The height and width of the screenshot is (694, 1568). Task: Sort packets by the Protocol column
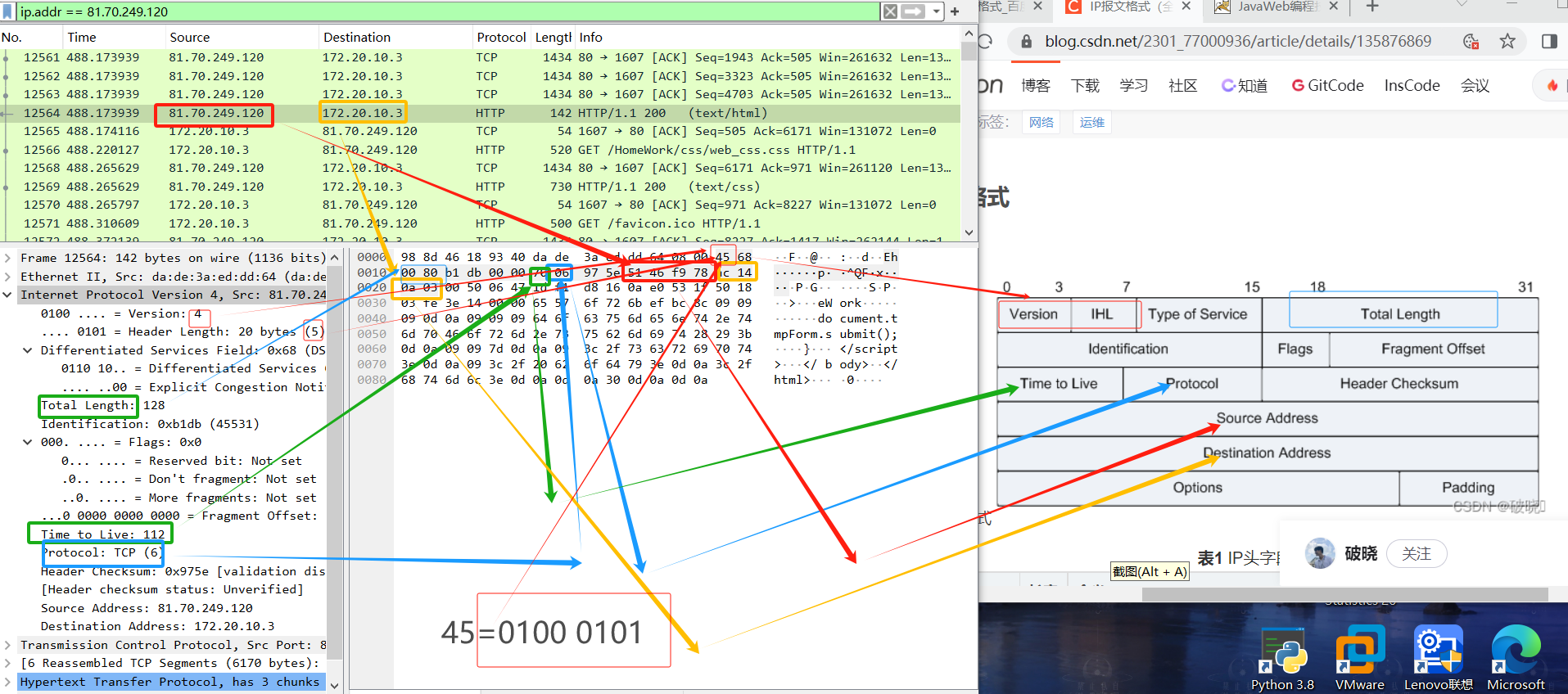[x=502, y=38]
